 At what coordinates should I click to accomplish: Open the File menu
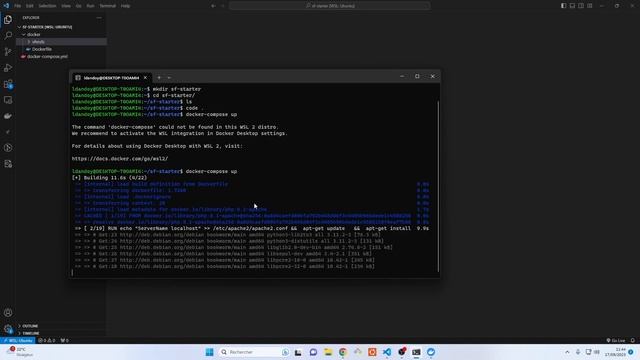coord(18,6)
